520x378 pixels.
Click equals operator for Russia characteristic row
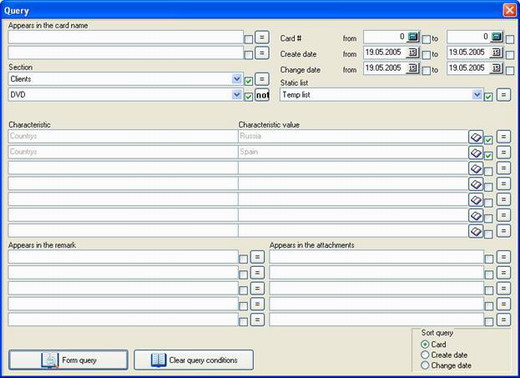[x=503, y=137]
